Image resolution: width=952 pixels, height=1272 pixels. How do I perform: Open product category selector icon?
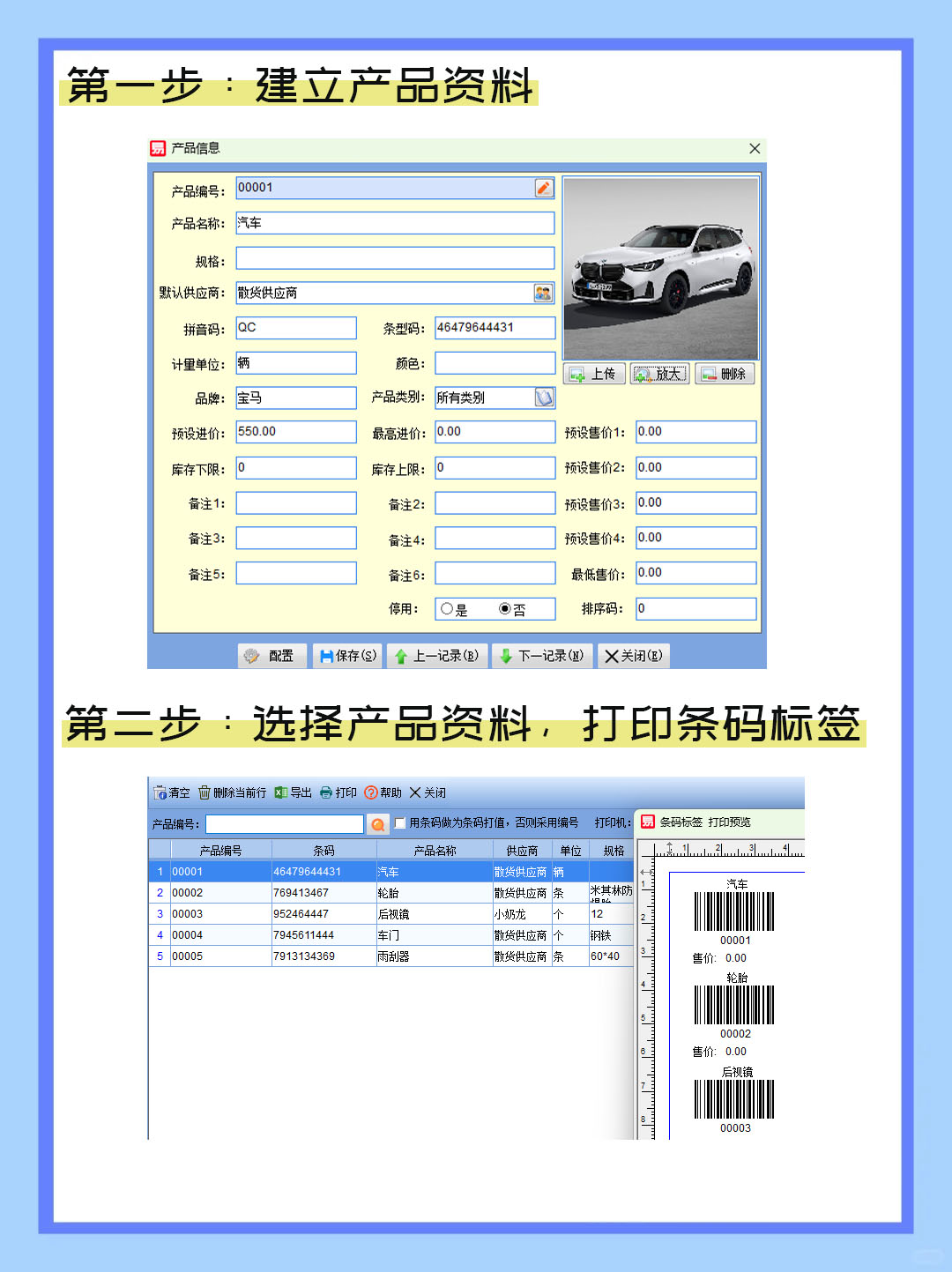tap(544, 398)
